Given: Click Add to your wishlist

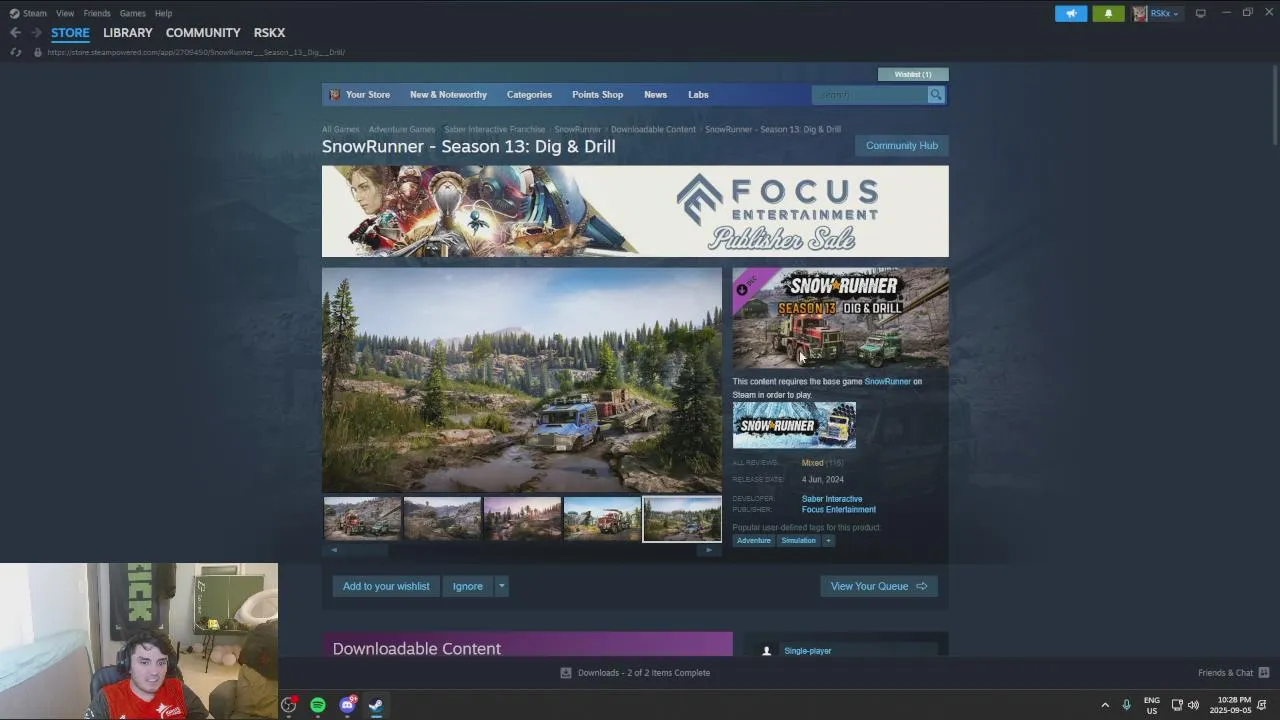Looking at the screenshot, I should [x=386, y=586].
